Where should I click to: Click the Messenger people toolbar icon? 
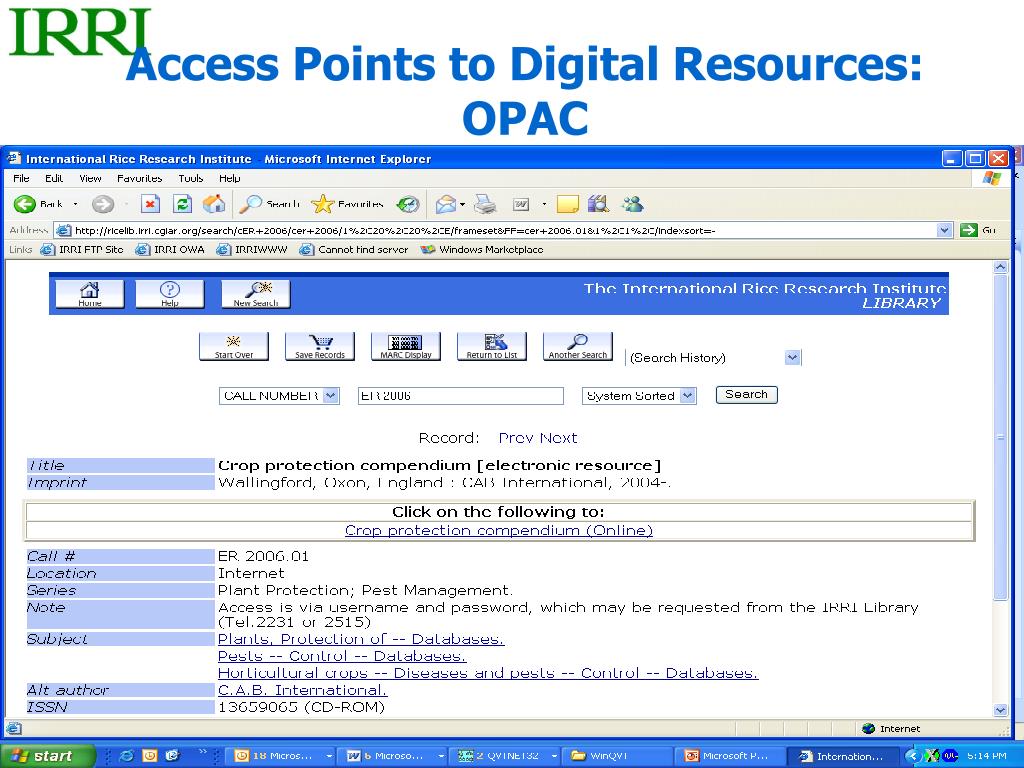coord(632,204)
